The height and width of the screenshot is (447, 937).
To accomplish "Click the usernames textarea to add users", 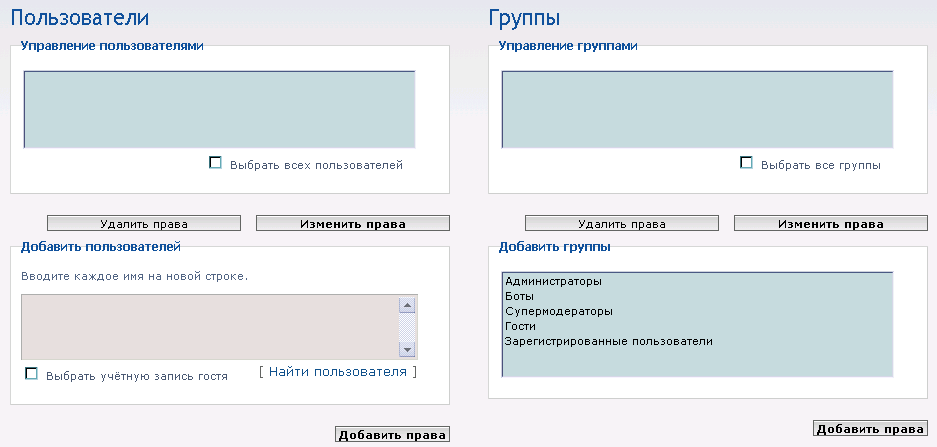I will [x=209, y=326].
